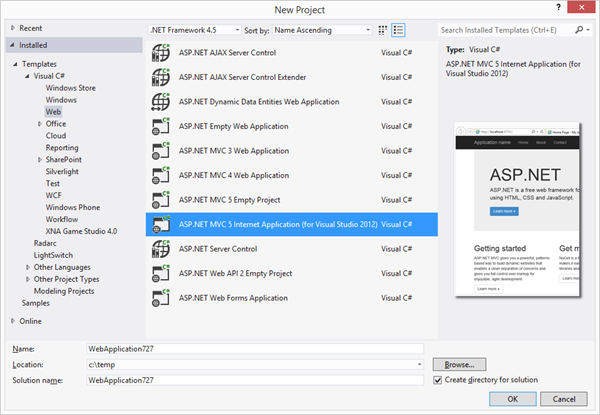
Task: Open the Sort by Name Ascending dropdown
Action: tap(322, 30)
